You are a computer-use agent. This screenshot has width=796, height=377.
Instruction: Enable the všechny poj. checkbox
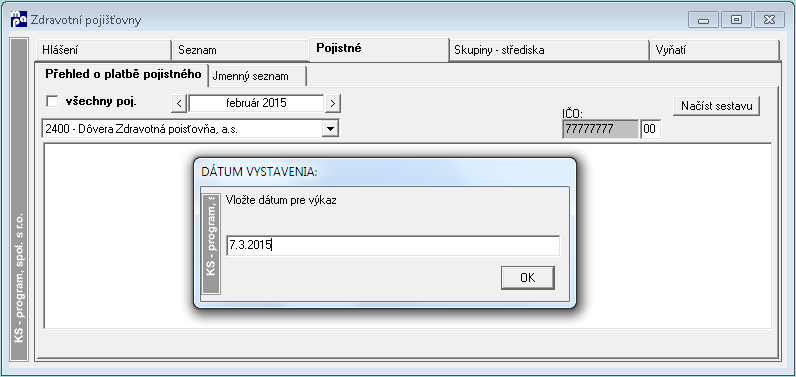pos(52,102)
